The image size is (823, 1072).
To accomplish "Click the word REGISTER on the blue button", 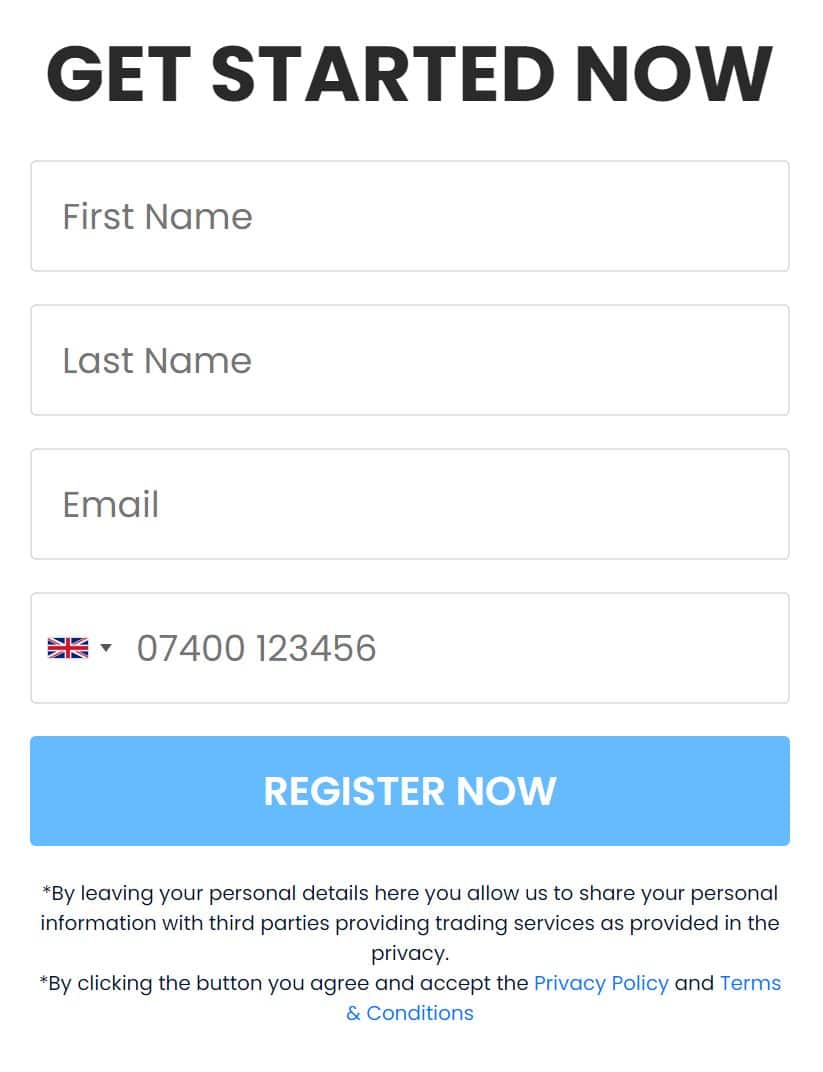I will pyautogui.click(x=354, y=791).
